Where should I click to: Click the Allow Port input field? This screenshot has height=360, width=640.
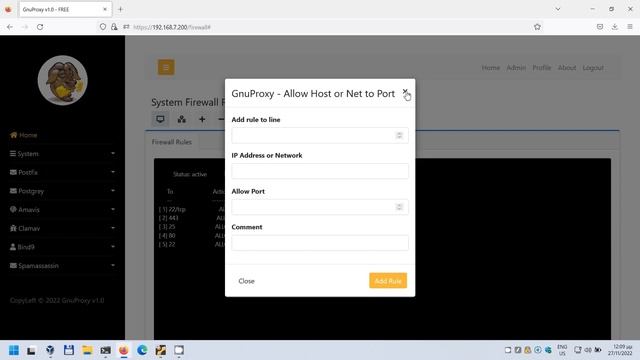click(320, 207)
